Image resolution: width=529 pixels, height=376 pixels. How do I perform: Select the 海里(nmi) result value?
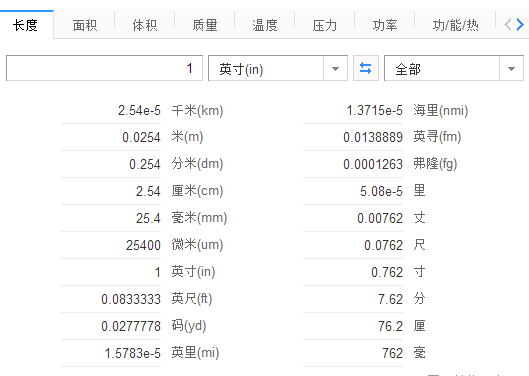[x=374, y=110]
